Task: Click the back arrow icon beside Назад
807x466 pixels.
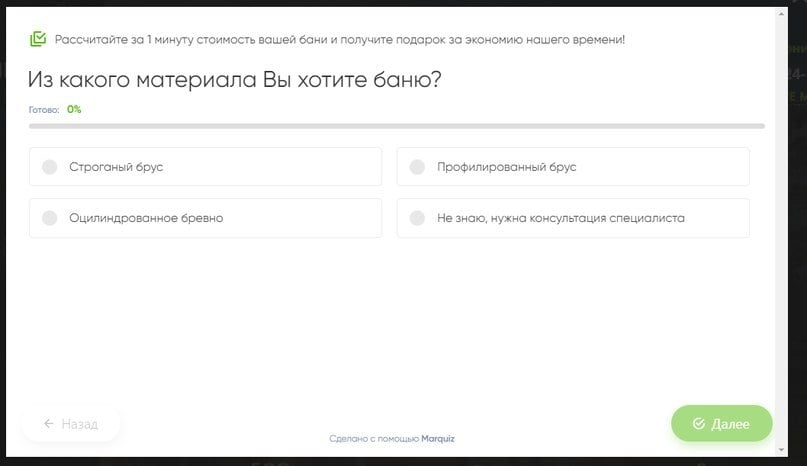Action: 49,424
